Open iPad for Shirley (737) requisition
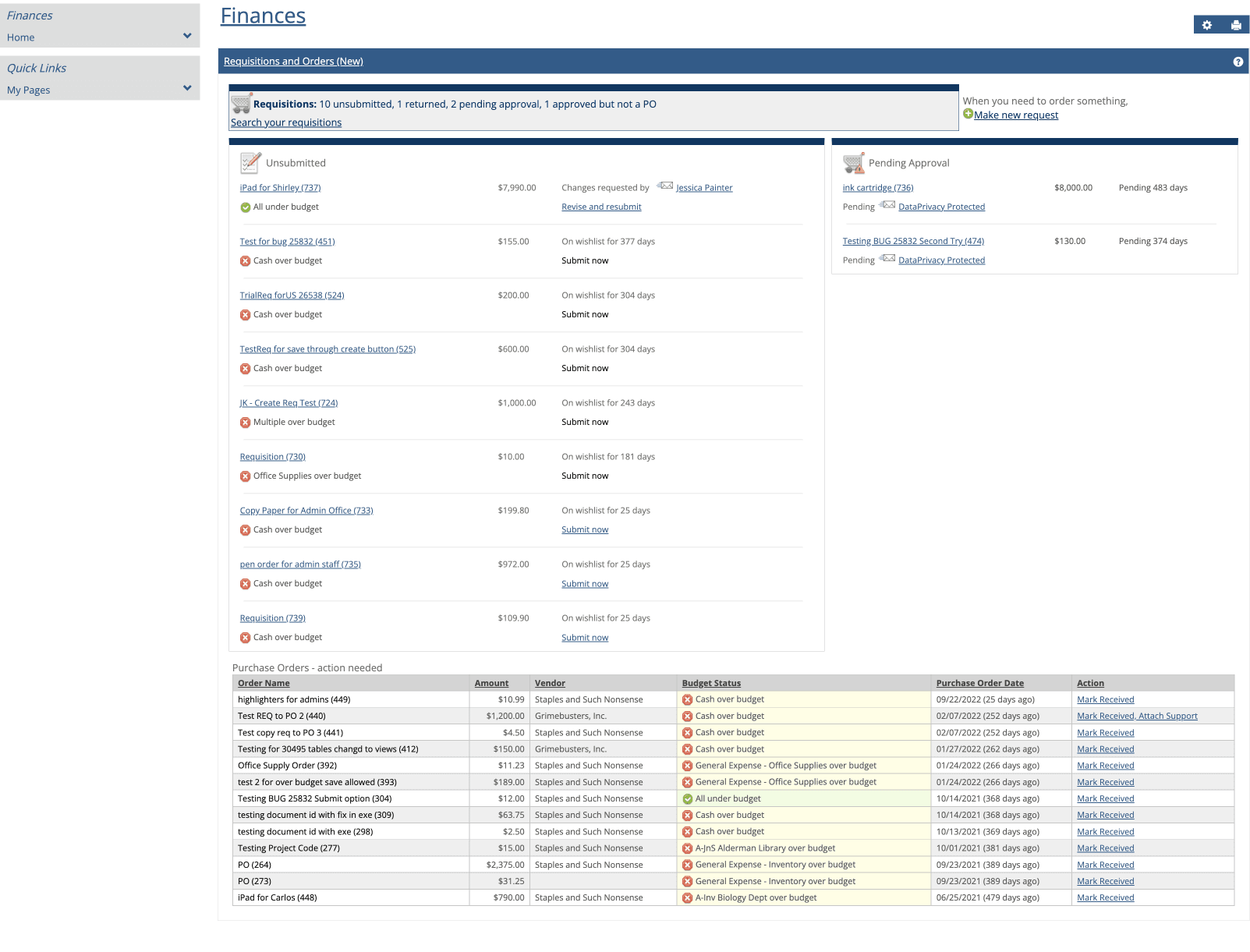The height and width of the screenshot is (952, 1250). coord(280,188)
